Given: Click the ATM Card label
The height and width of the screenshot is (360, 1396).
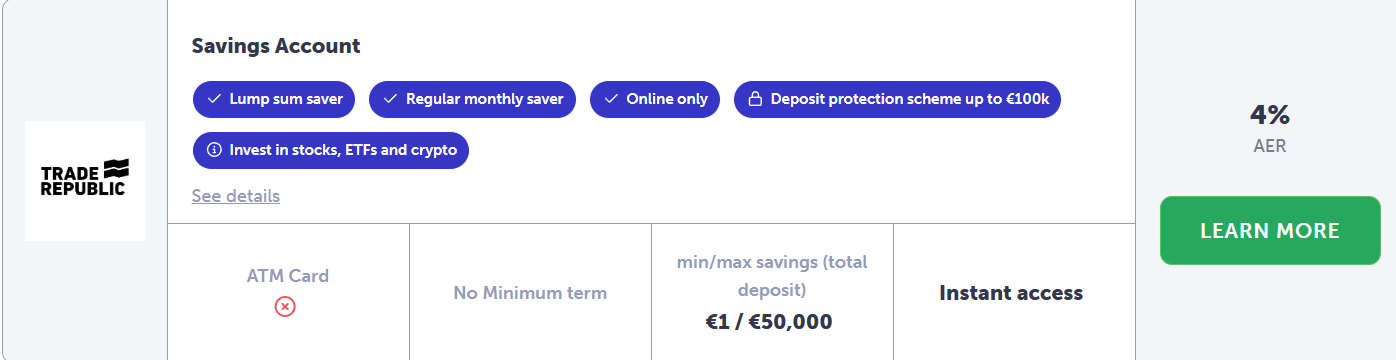Looking at the screenshot, I should [288, 276].
